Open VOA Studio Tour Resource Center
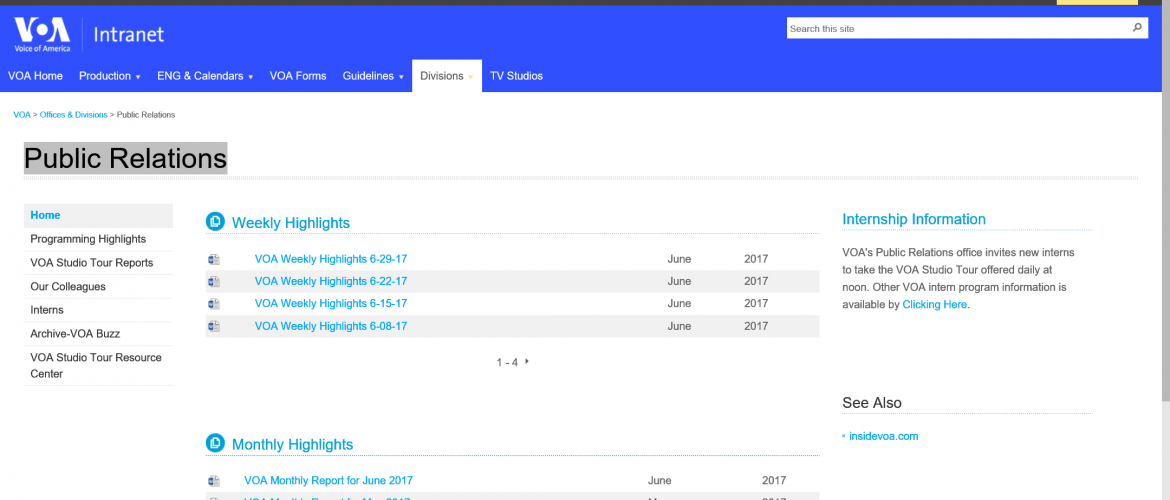The image size is (1170, 500). (98, 366)
